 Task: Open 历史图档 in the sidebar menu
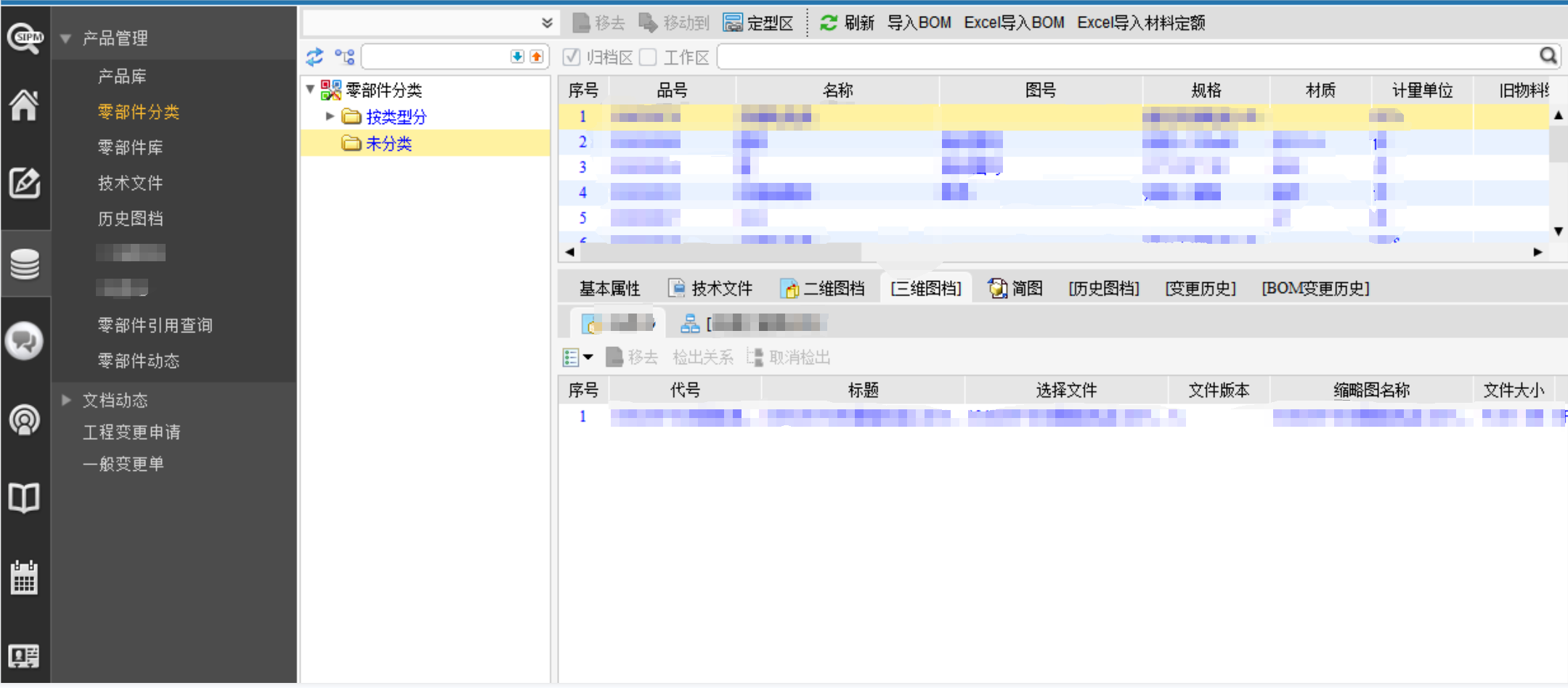point(130,218)
